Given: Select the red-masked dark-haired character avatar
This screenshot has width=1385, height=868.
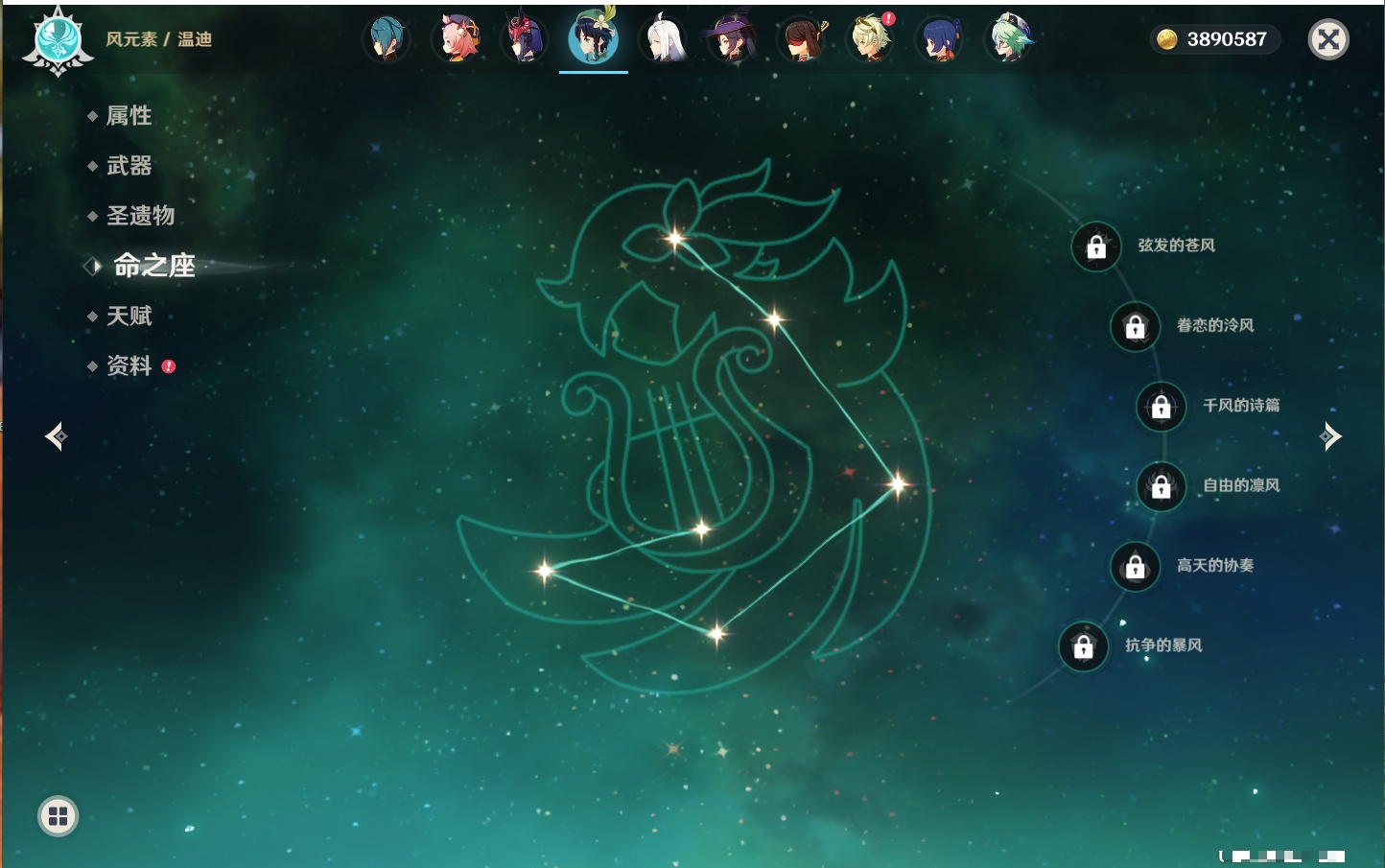Looking at the screenshot, I should (x=525, y=39).
